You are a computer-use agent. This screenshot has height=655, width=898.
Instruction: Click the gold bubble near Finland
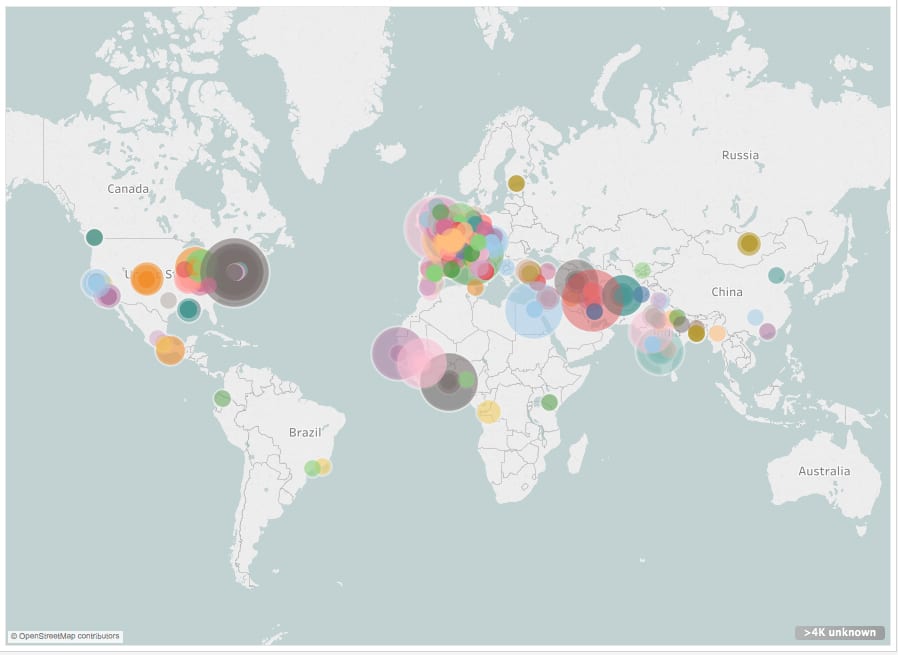pyautogui.click(x=516, y=183)
